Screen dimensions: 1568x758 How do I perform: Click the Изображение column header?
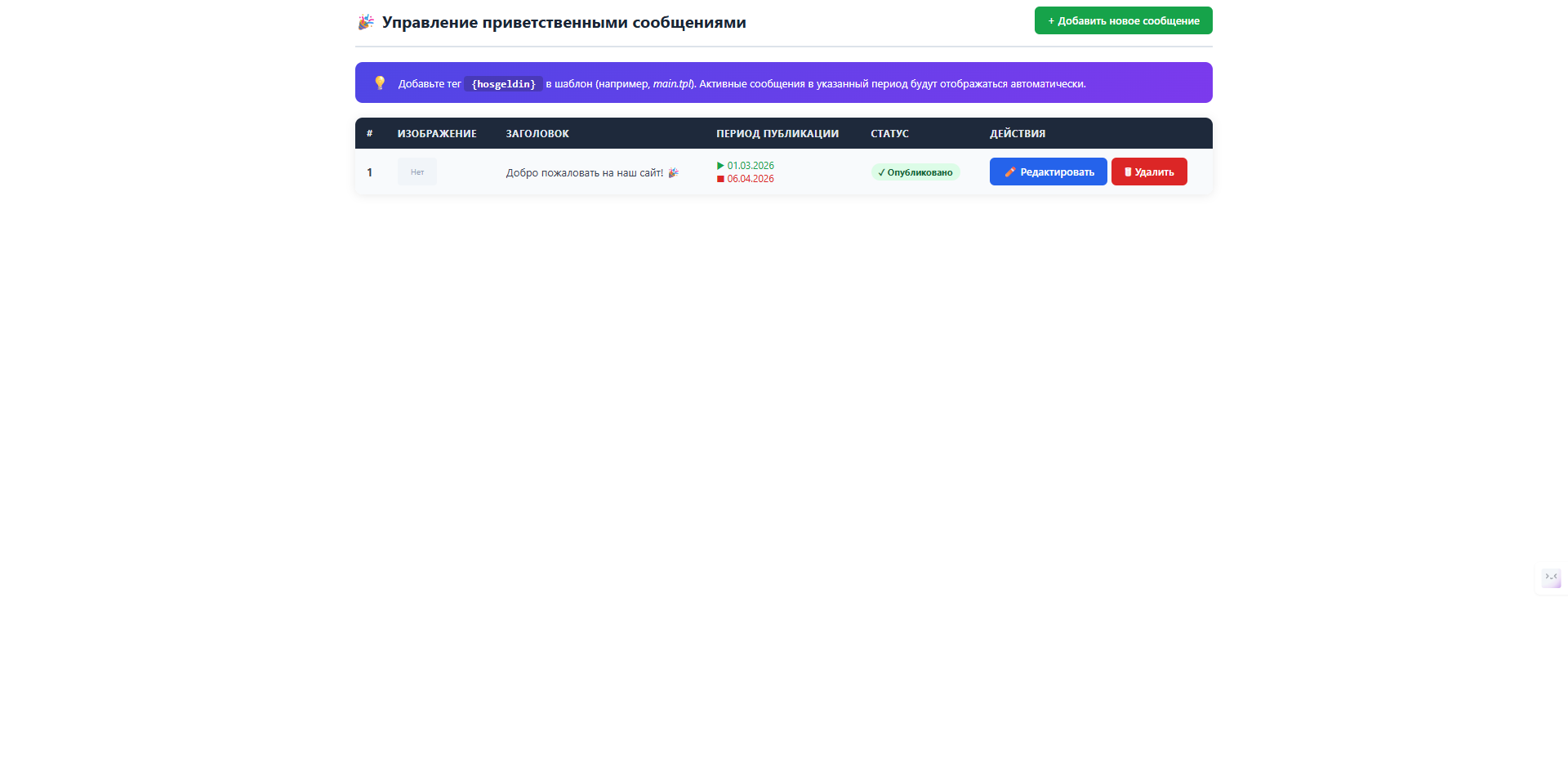pyautogui.click(x=437, y=134)
